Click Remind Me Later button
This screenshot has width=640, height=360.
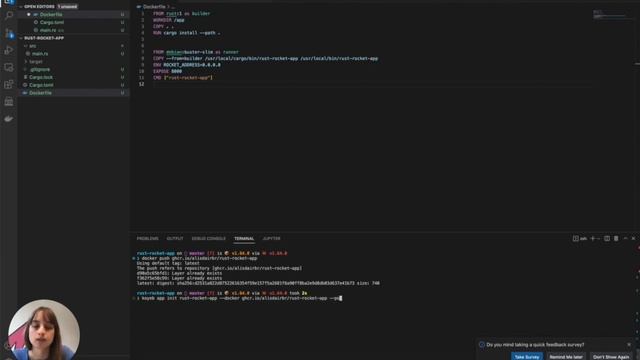(566, 357)
